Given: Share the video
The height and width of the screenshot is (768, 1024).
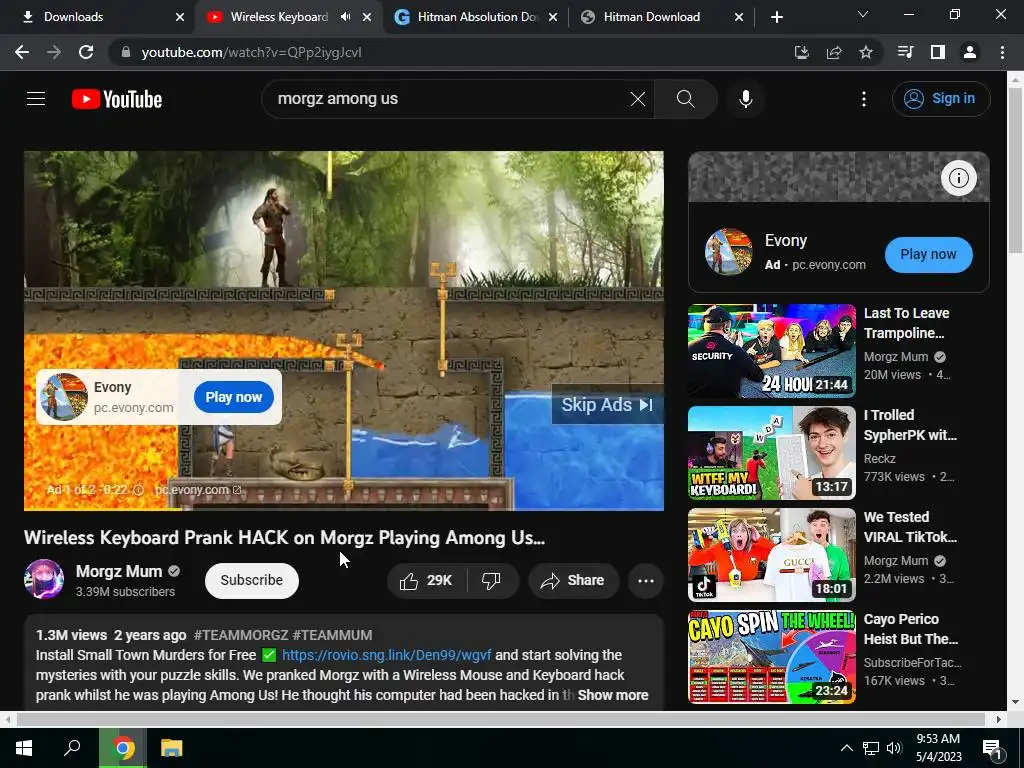Looking at the screenshot, I should (573, 581).
